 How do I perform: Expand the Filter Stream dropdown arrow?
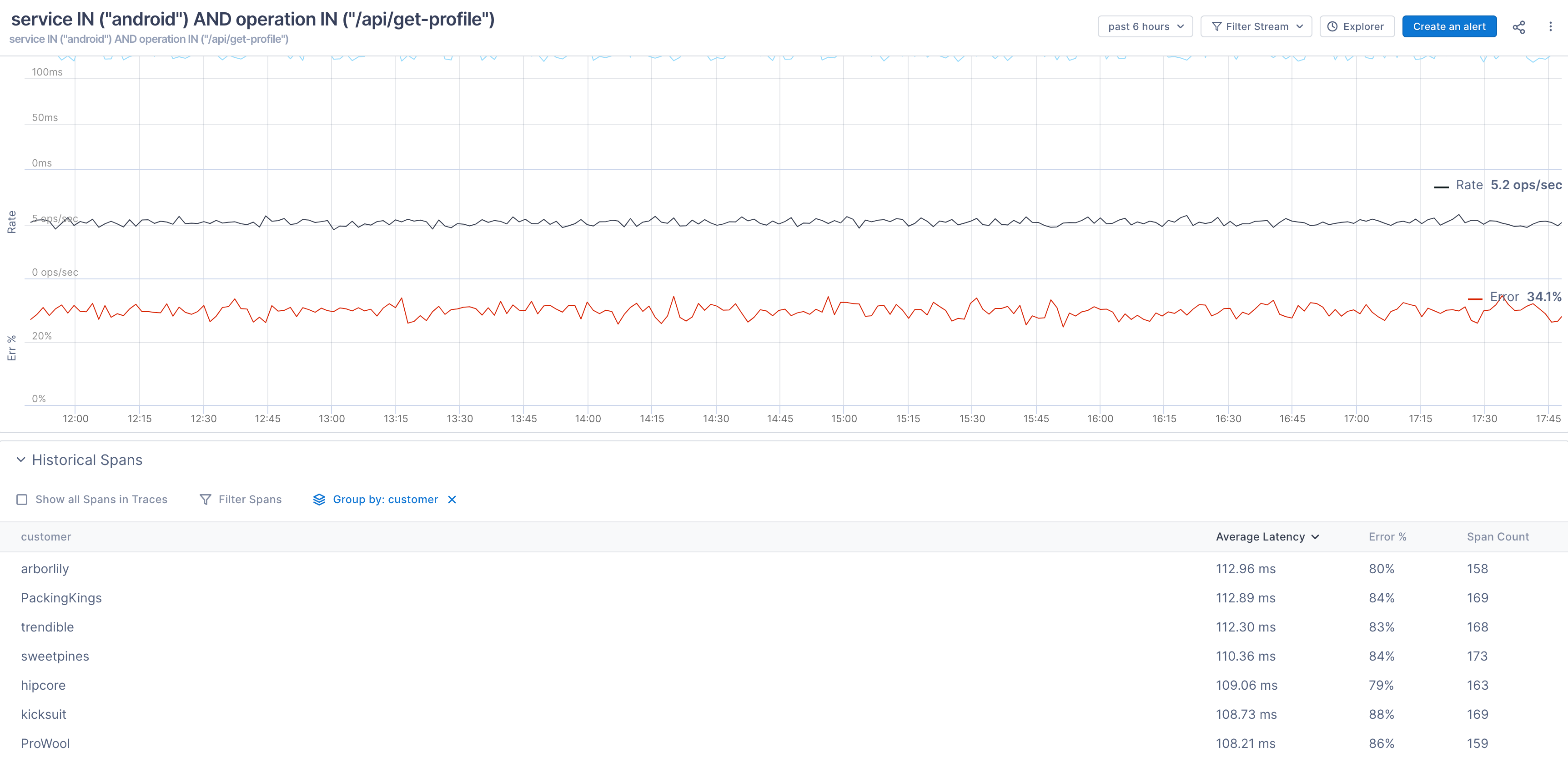click(1300, 27)
